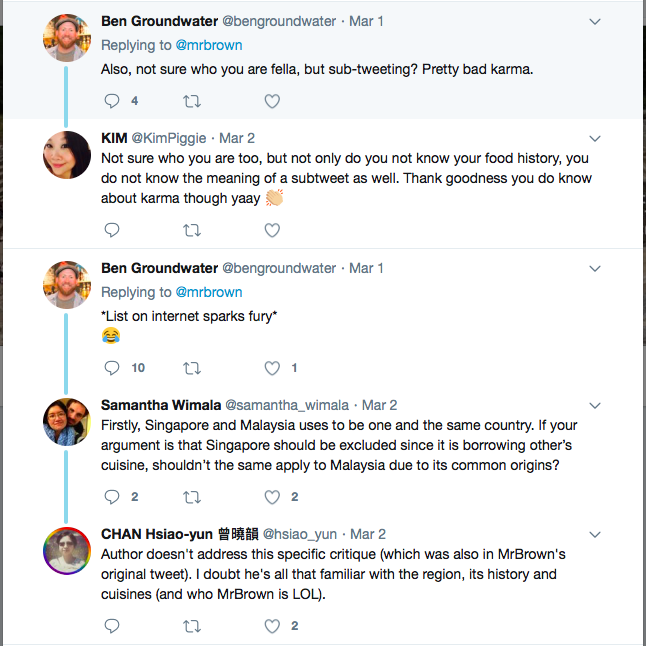646x646 pixels.
Task: Open the chevron menu on KIM's tweet
Action: (x=595, y=138)
